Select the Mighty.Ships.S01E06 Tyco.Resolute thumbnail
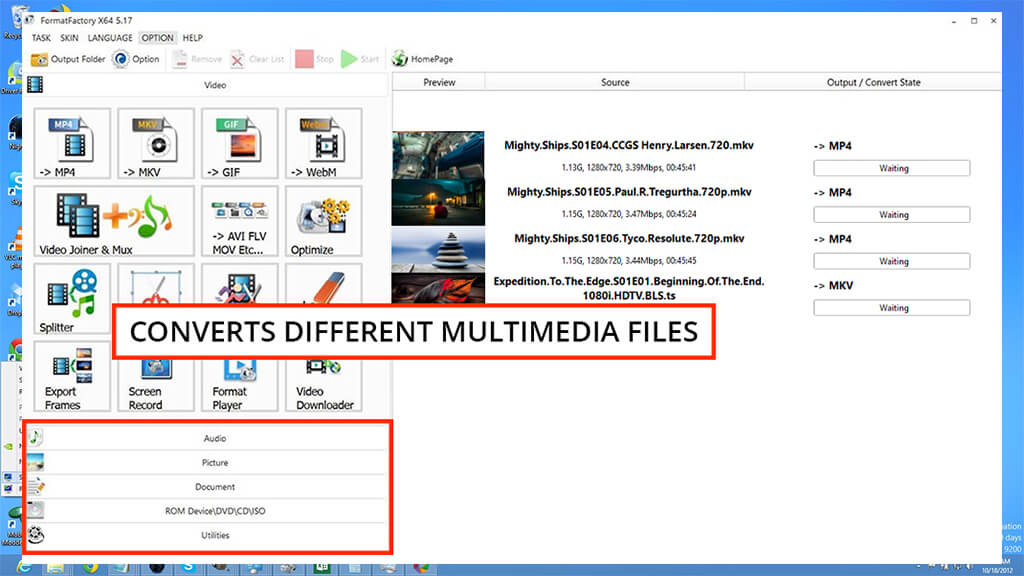 [x=438, y=249]
